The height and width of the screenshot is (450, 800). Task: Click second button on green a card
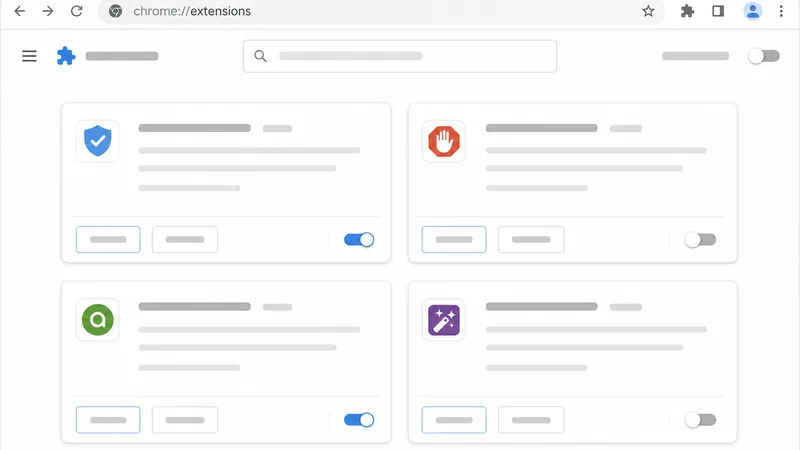(x=185, y=420)
